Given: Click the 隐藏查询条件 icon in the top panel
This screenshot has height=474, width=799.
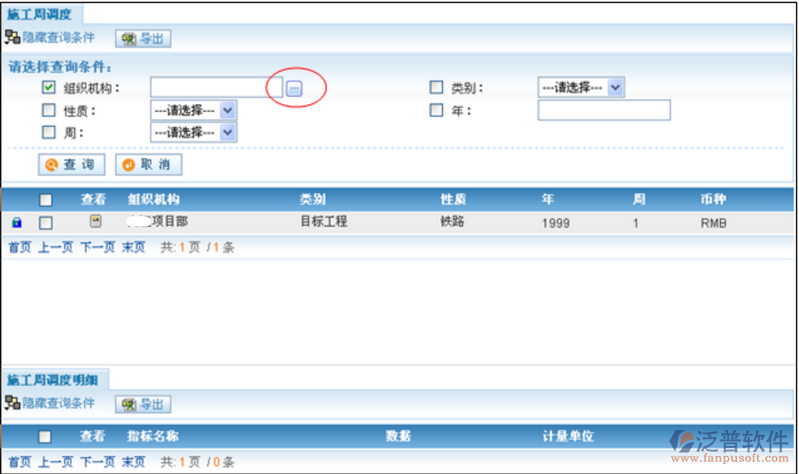Looking at the screenshot, I should [12, 37].
